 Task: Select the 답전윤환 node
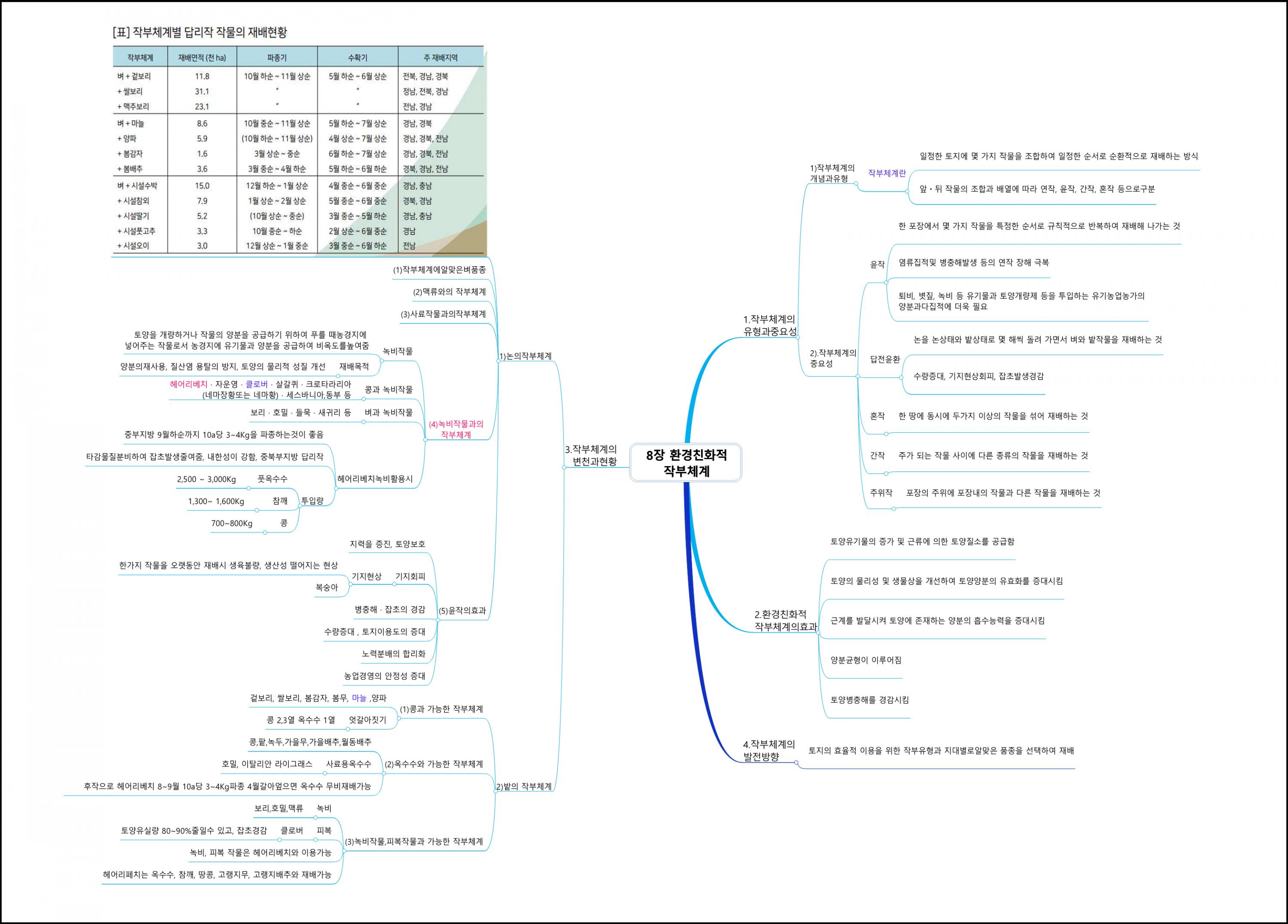885,359
